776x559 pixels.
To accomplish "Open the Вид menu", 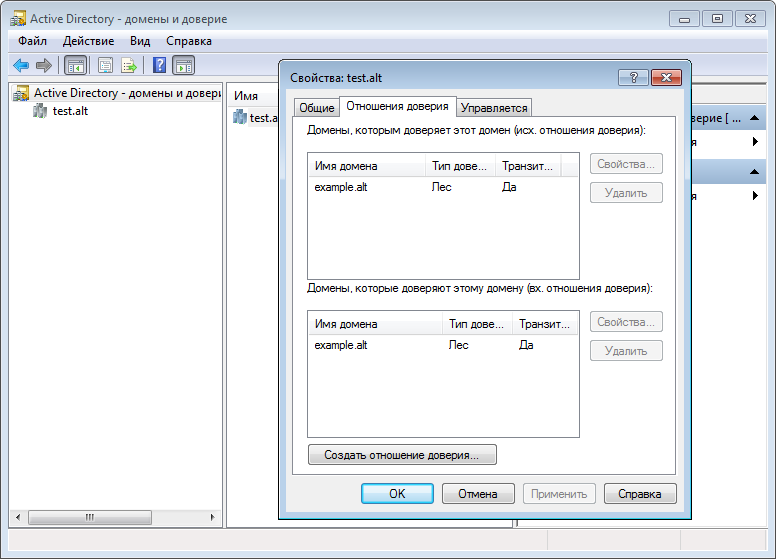I will point(140,41).
